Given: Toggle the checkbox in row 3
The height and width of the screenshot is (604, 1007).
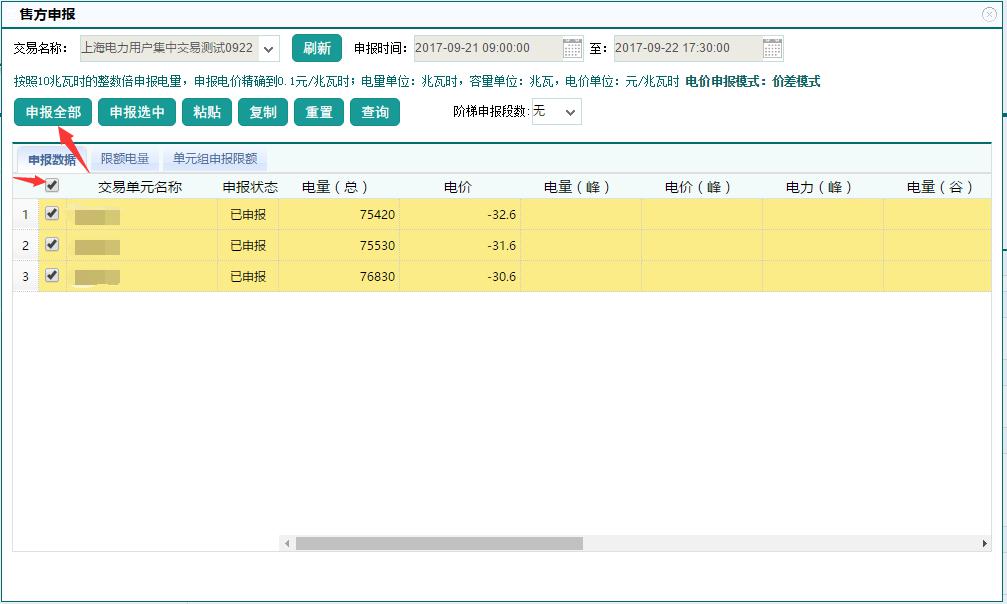Looking at the screenshot, I should point(52,275).
